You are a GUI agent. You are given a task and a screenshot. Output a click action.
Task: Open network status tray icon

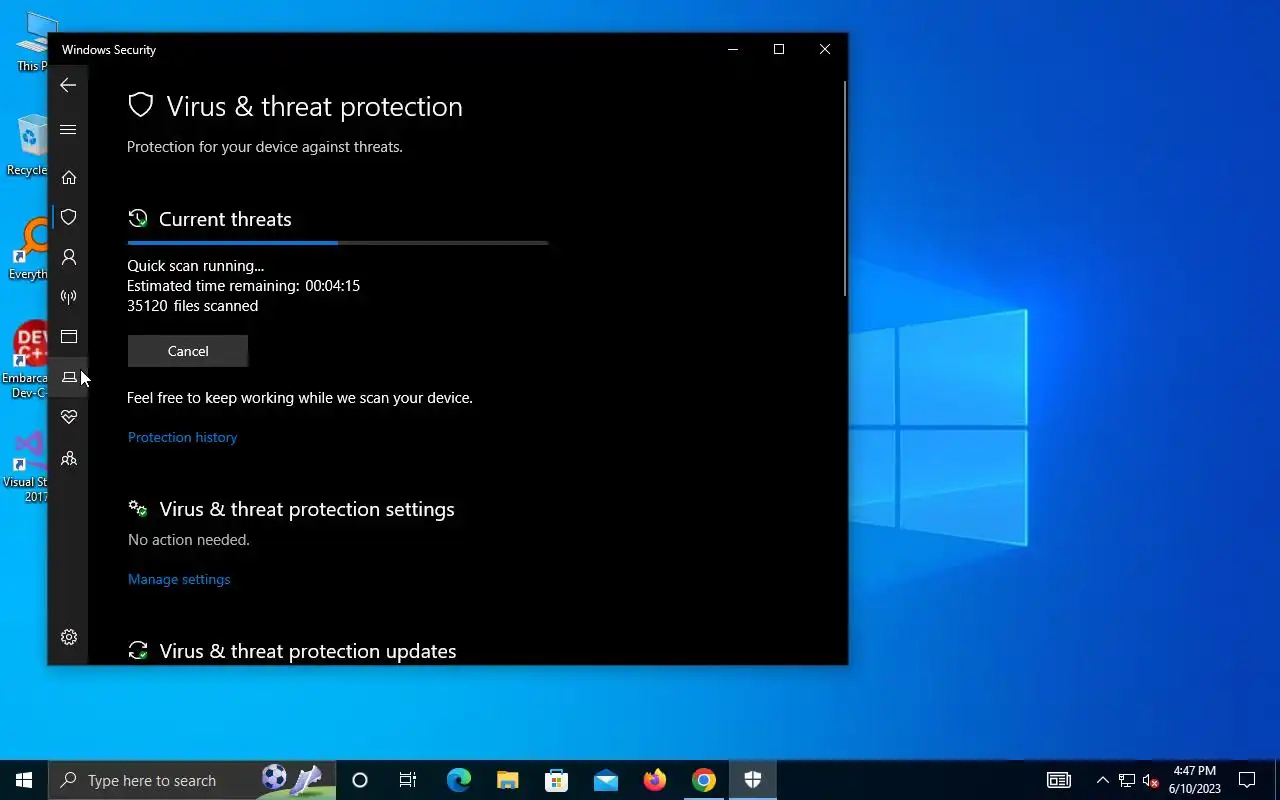[x=1127, y=780]
